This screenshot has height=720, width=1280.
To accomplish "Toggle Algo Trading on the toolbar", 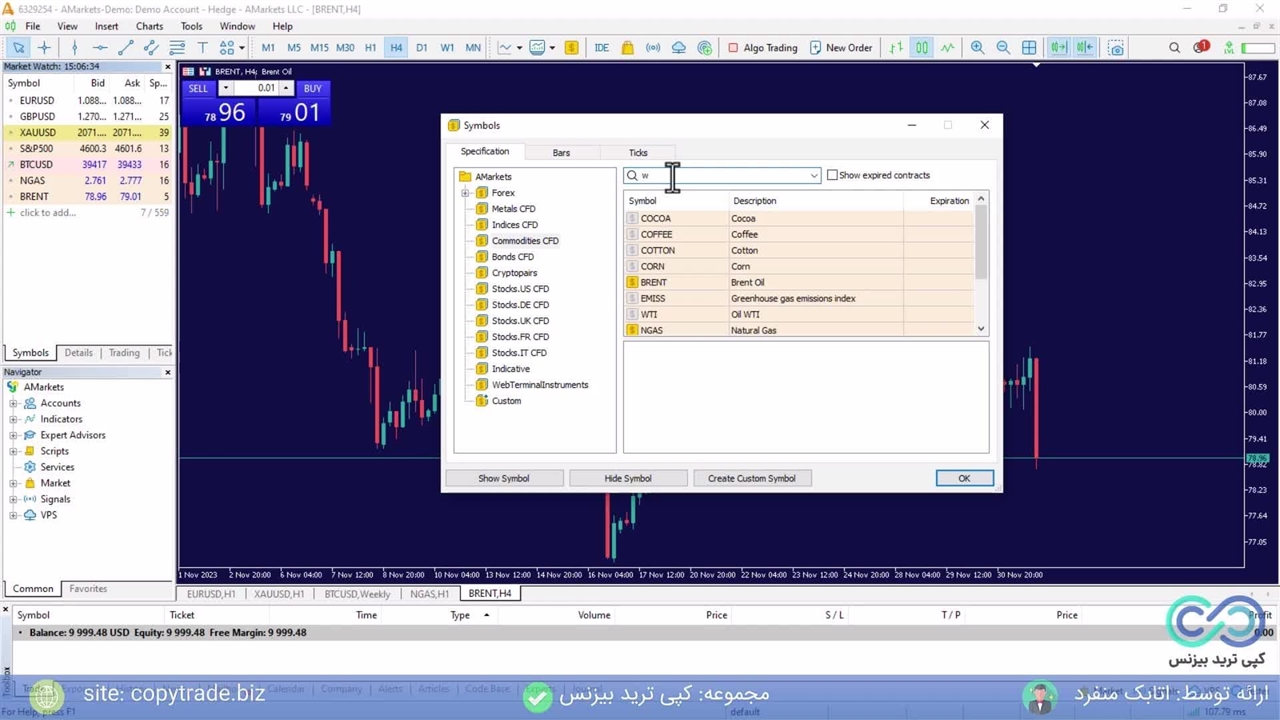I will [x=762, y=48].
